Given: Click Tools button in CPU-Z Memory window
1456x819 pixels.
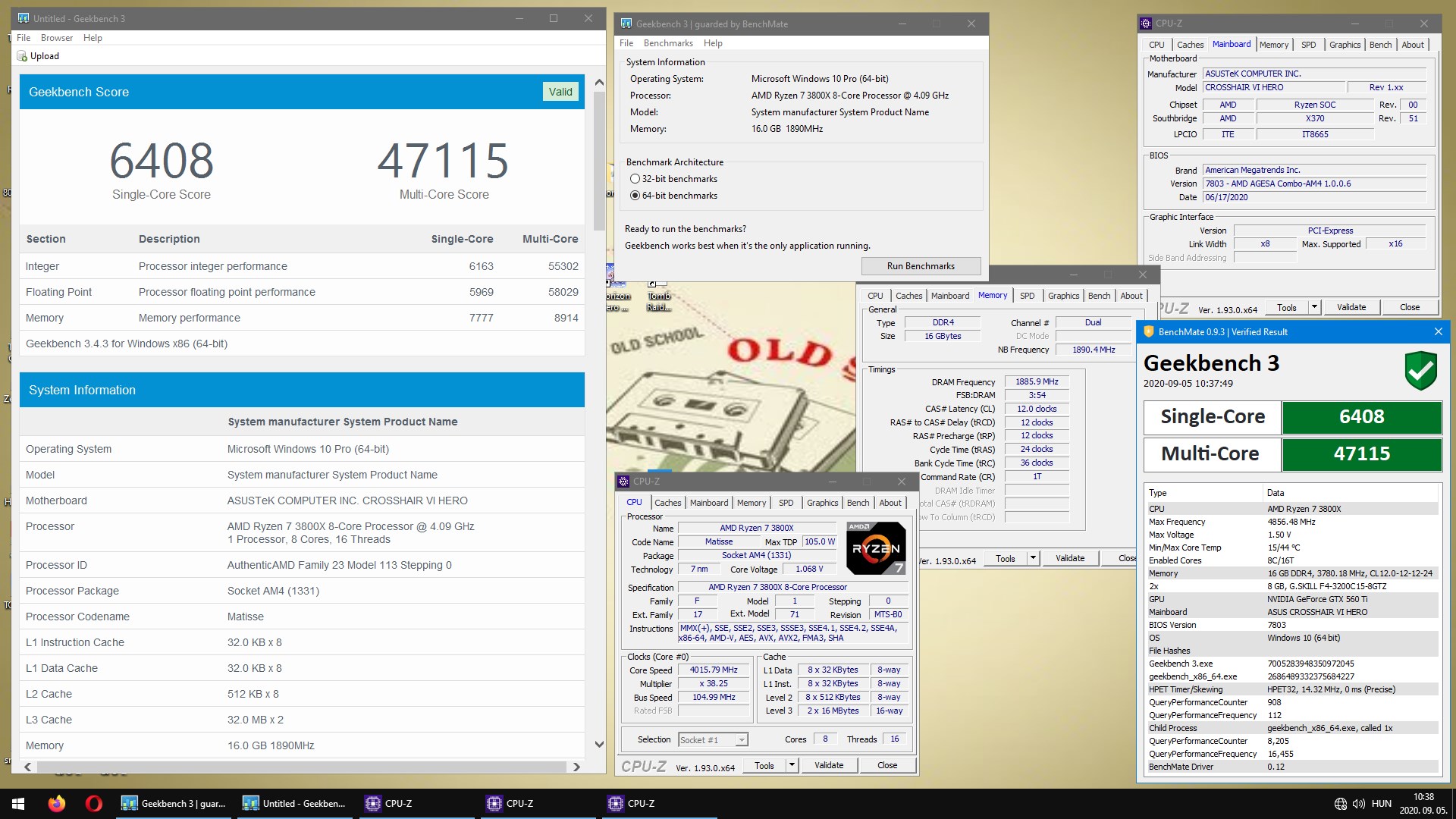Looking at the screenshot, I should [1006, 558].
